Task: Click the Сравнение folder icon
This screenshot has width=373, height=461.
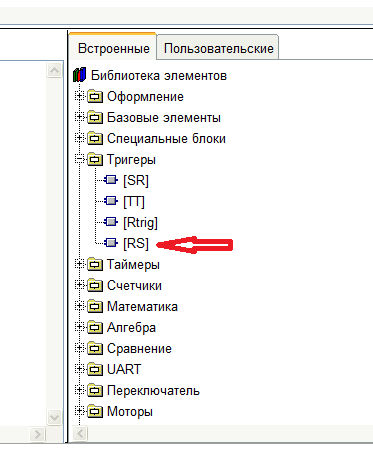Action: (95, 348)
